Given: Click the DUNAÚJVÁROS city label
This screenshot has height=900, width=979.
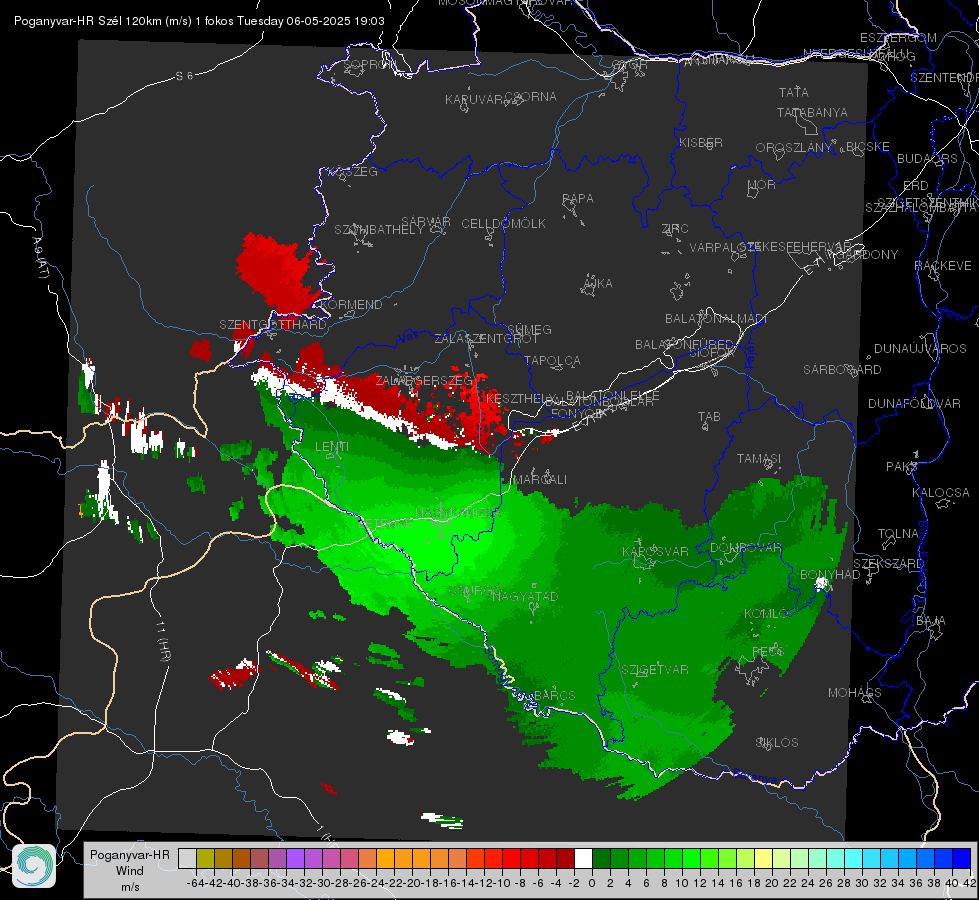Looking at the screenshot, I should tap(920, 349).
